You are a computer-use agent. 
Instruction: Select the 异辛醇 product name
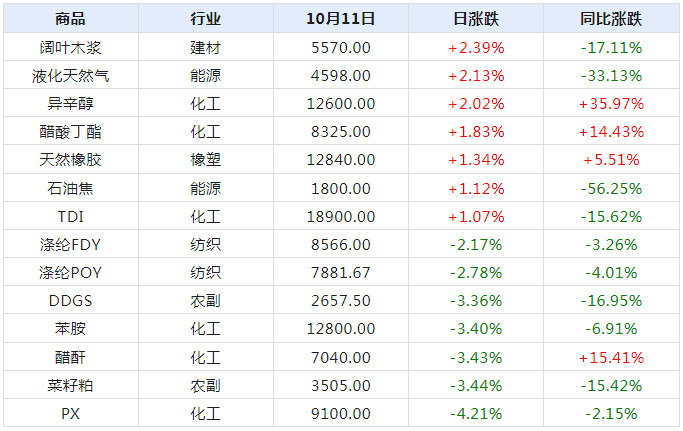coord(70,103)
